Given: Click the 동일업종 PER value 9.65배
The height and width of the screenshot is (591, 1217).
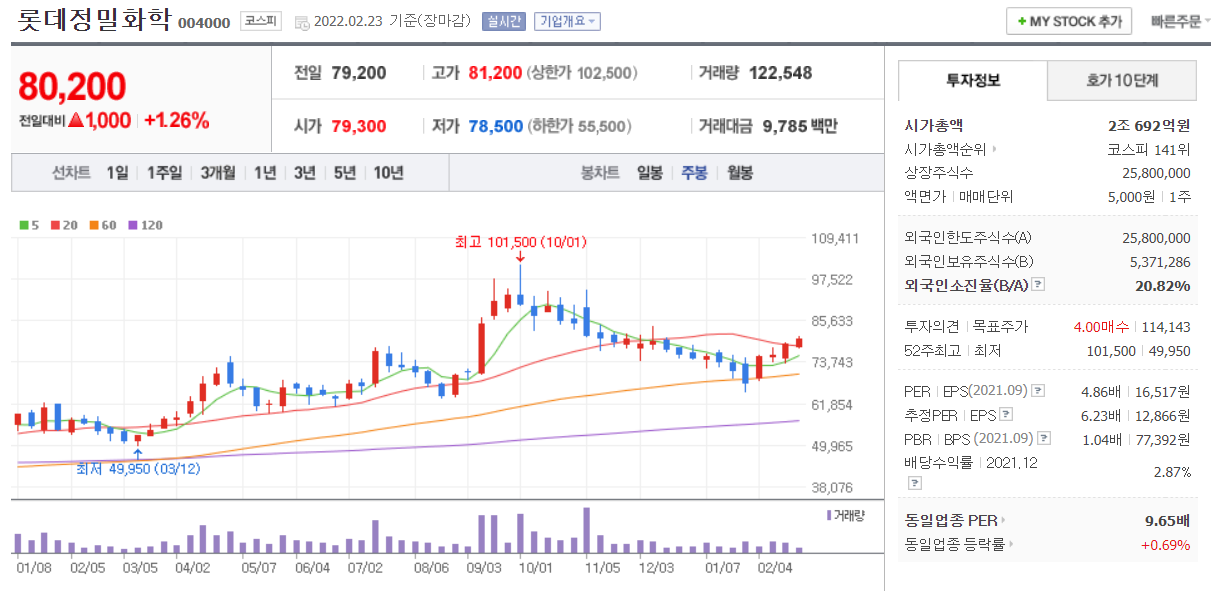Looking at the screenshot, I should pyautogui.click(x=1167, y=521).
